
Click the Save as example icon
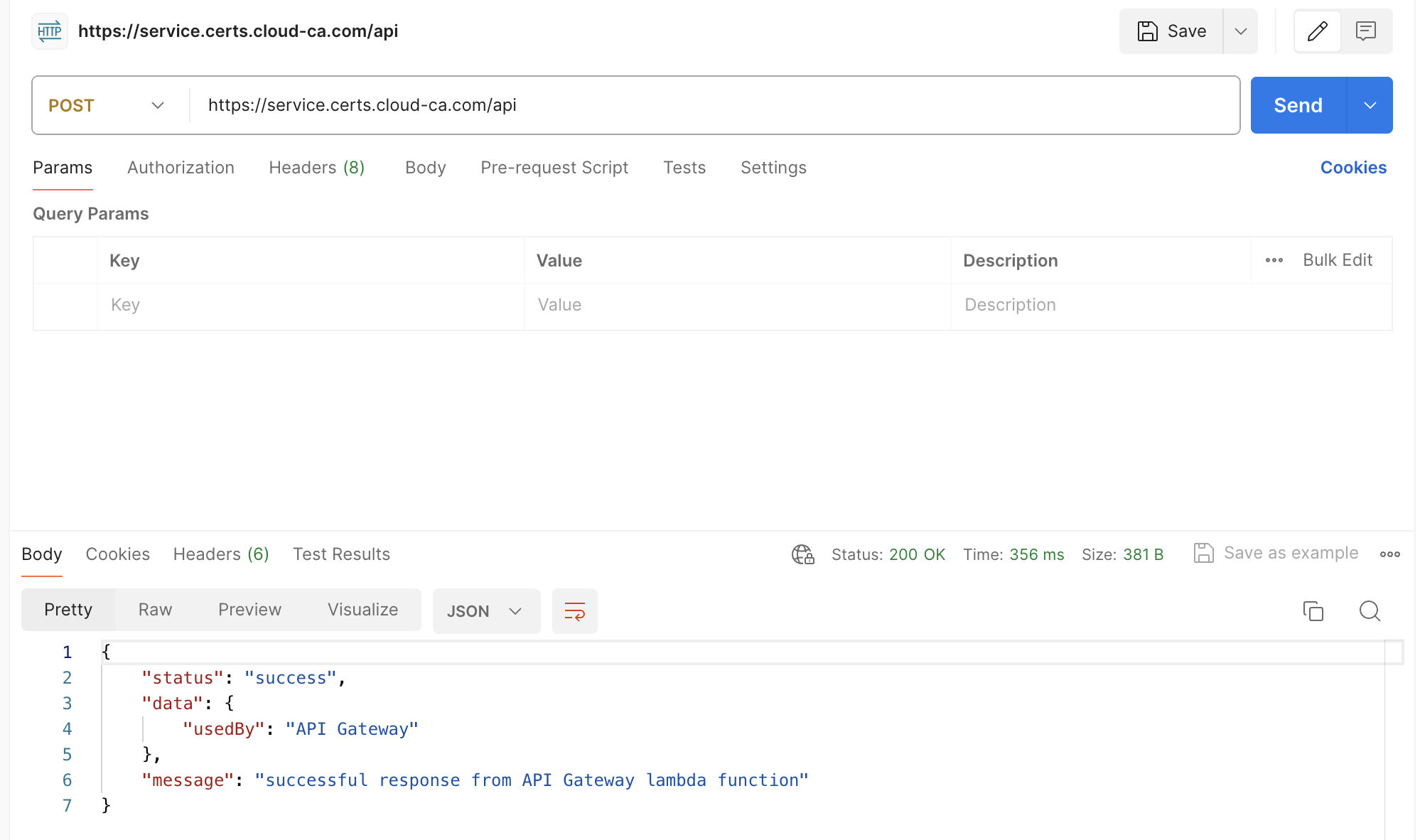click(1204, 553)
